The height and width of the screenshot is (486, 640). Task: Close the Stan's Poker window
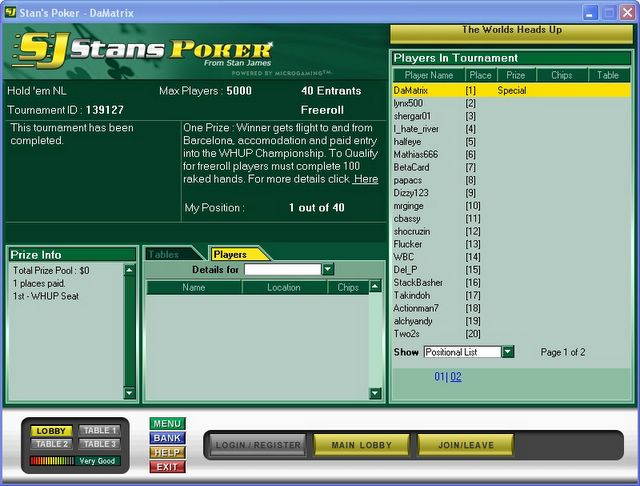pyautogui.click(x=627, y=12)
